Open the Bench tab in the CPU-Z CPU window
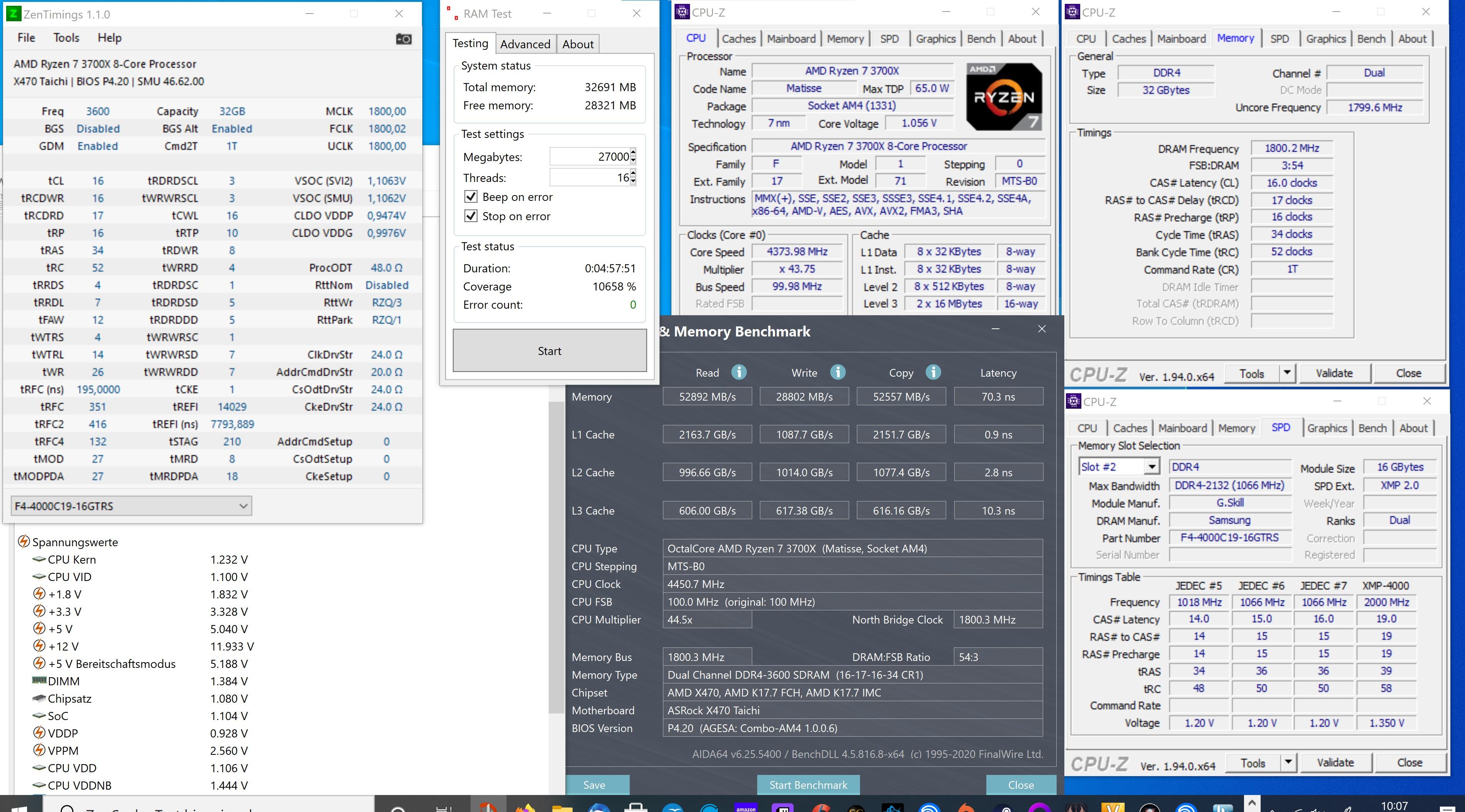The width and height of the screenshot is (1465, 812). click(x=981, y=39)
